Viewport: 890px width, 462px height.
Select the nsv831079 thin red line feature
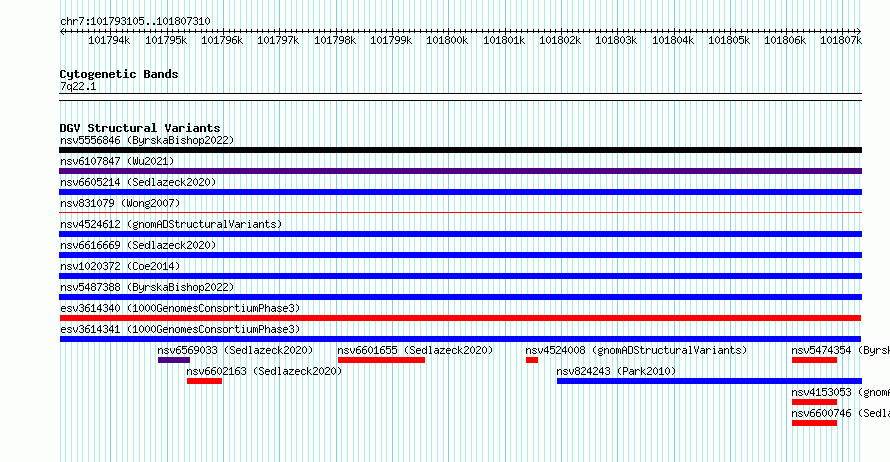pos(460,213)
